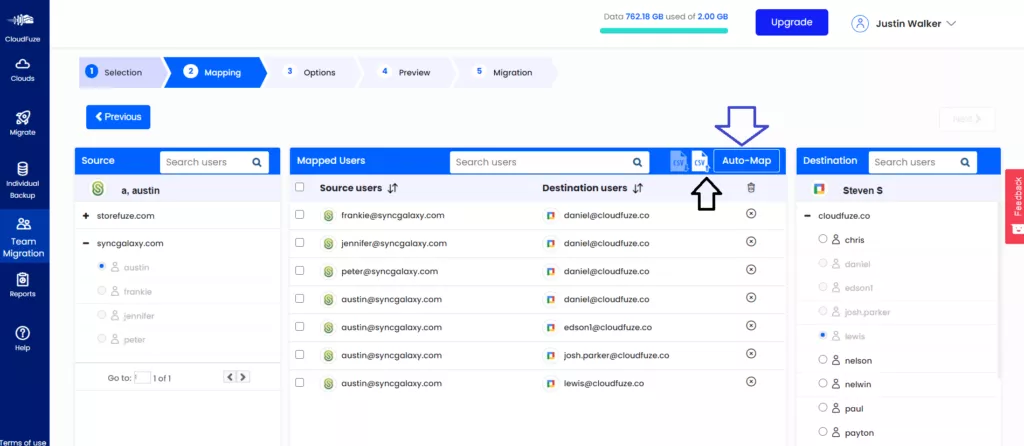The image size is (1024, 446).
Task: Collapse the syncgalaxy.com domain
Action: 86,243
